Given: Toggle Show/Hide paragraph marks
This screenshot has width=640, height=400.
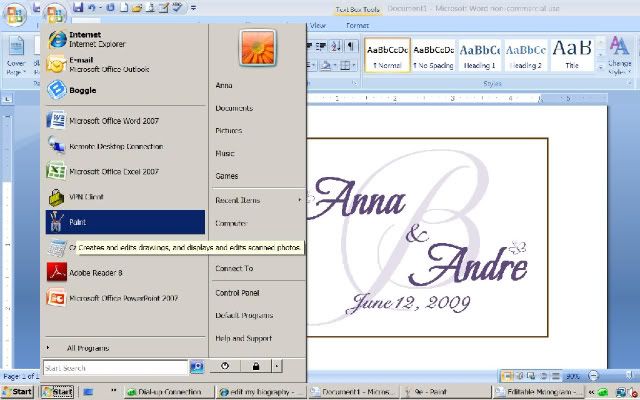Looking at the screenshot, I should pos(351,46).
